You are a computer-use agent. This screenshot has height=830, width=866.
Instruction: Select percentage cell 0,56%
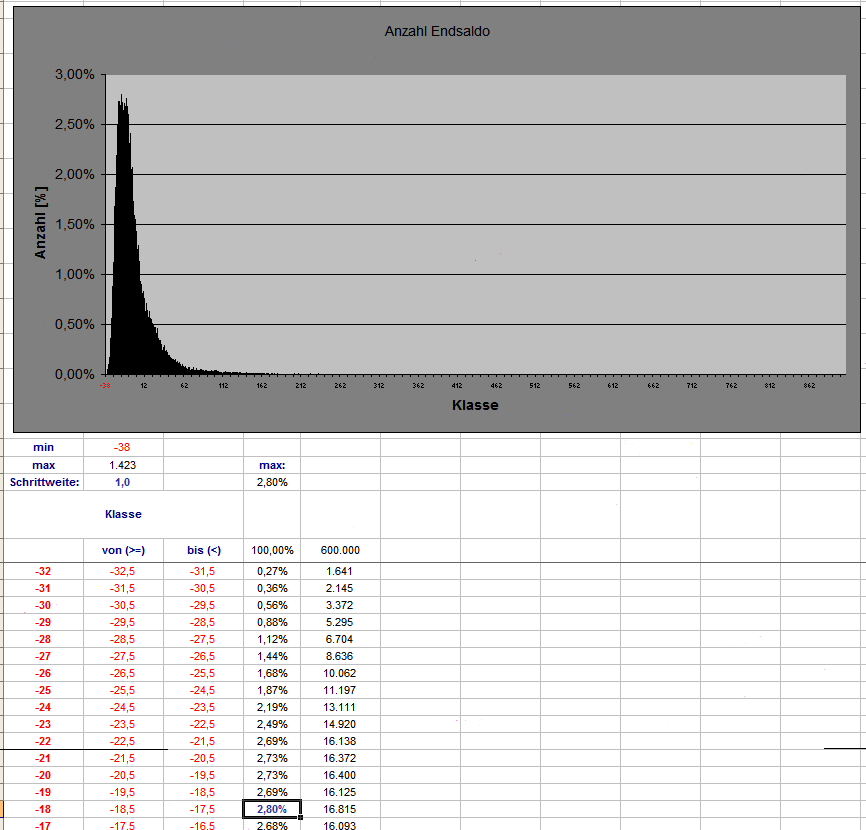point(272,605)
